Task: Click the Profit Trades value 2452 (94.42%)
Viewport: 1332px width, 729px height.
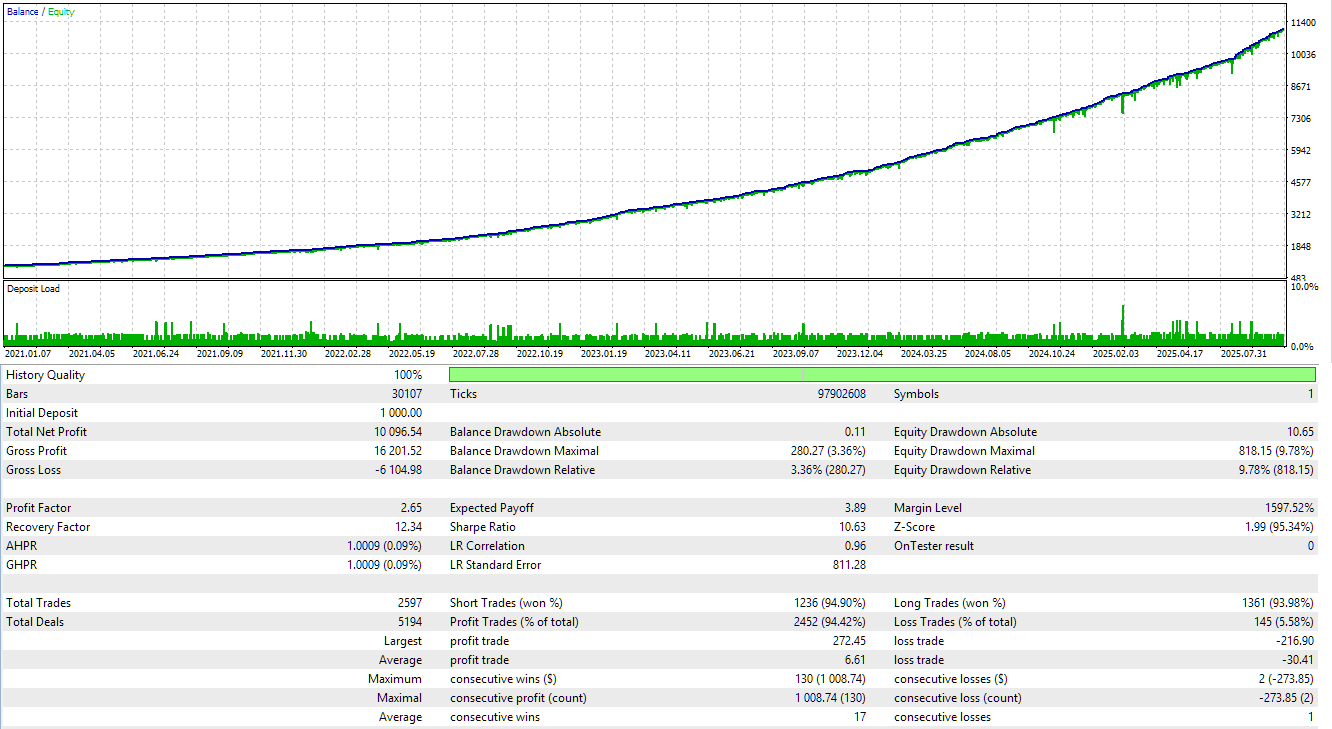Action: pyautogui.click(x=830, y=622)
